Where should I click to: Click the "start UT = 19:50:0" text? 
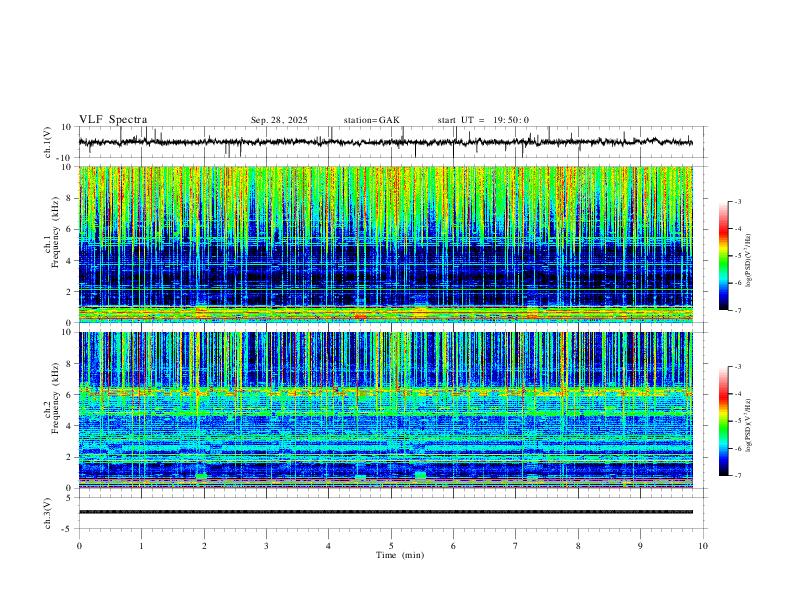point(483,120)
